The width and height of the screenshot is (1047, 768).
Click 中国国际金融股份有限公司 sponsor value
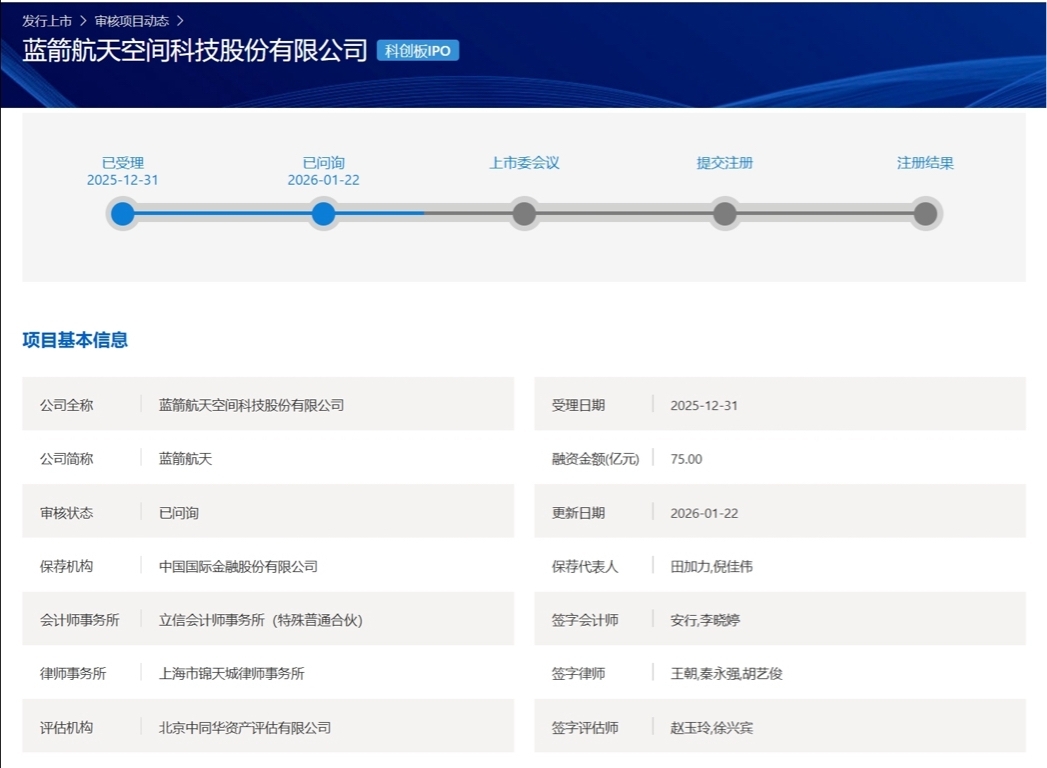[x=238, y=566]
